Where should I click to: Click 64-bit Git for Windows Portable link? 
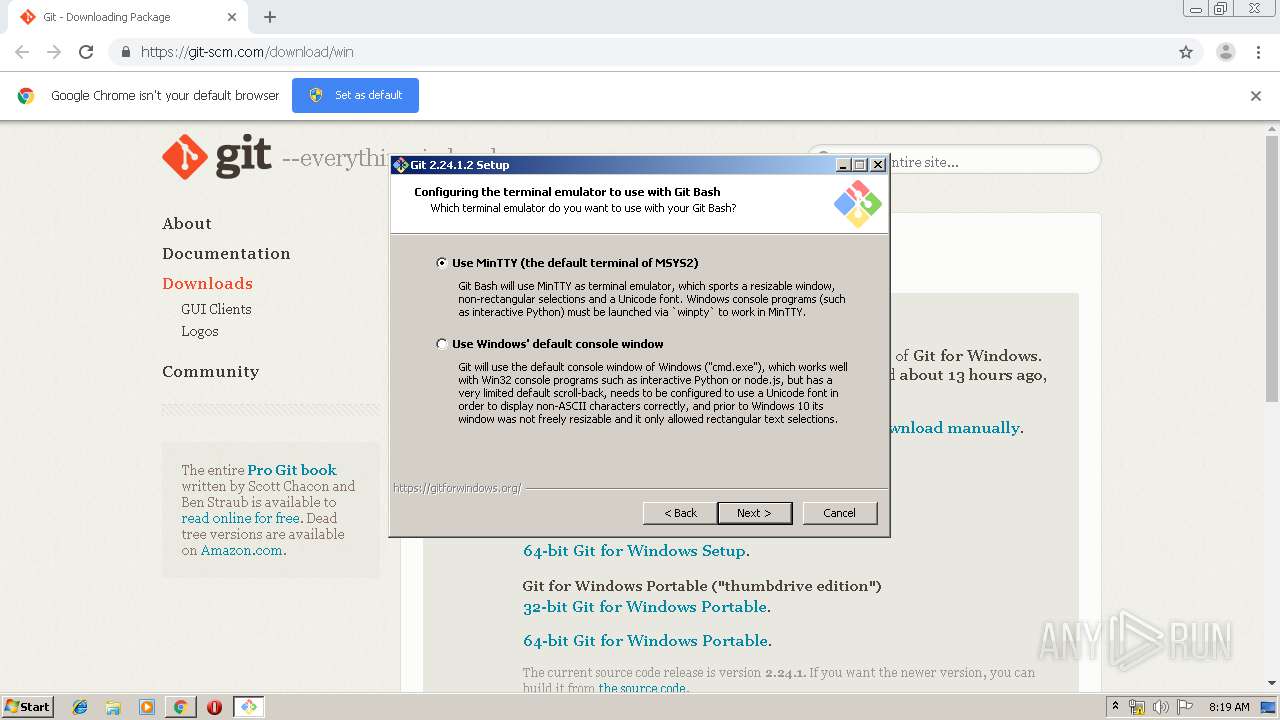pos(646,641)
